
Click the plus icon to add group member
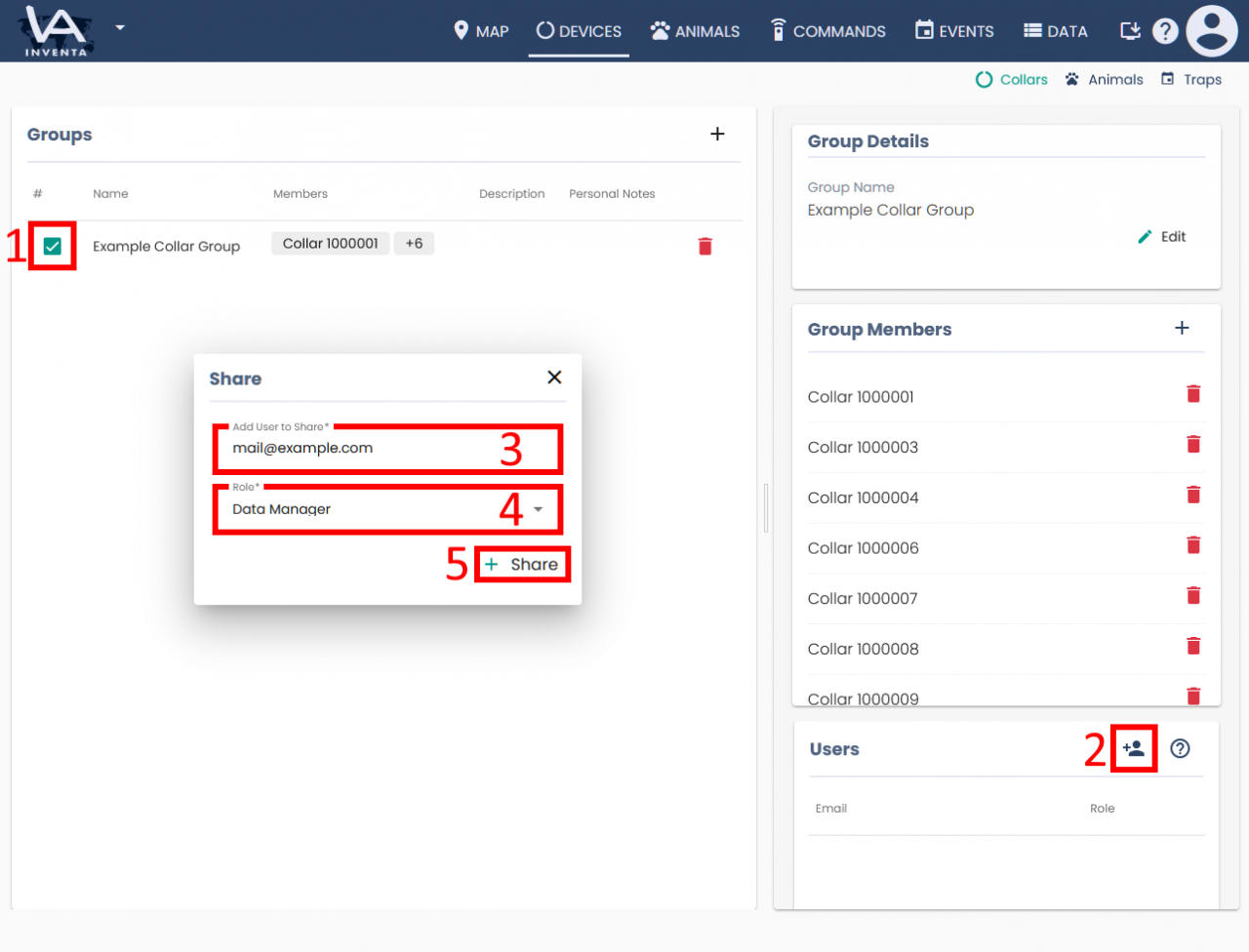point(1182,329)
